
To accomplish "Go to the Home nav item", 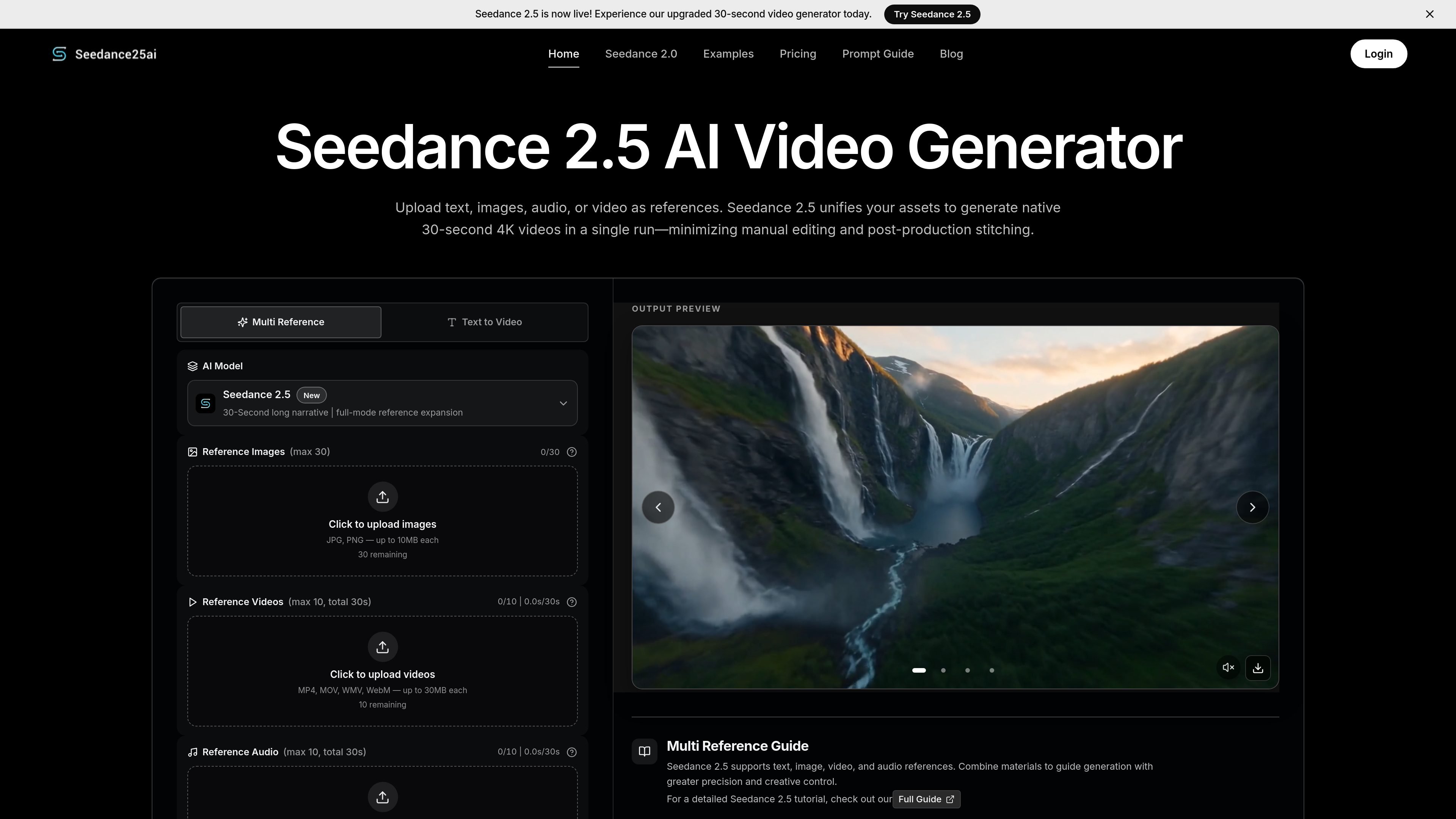I will pos(563,54).
